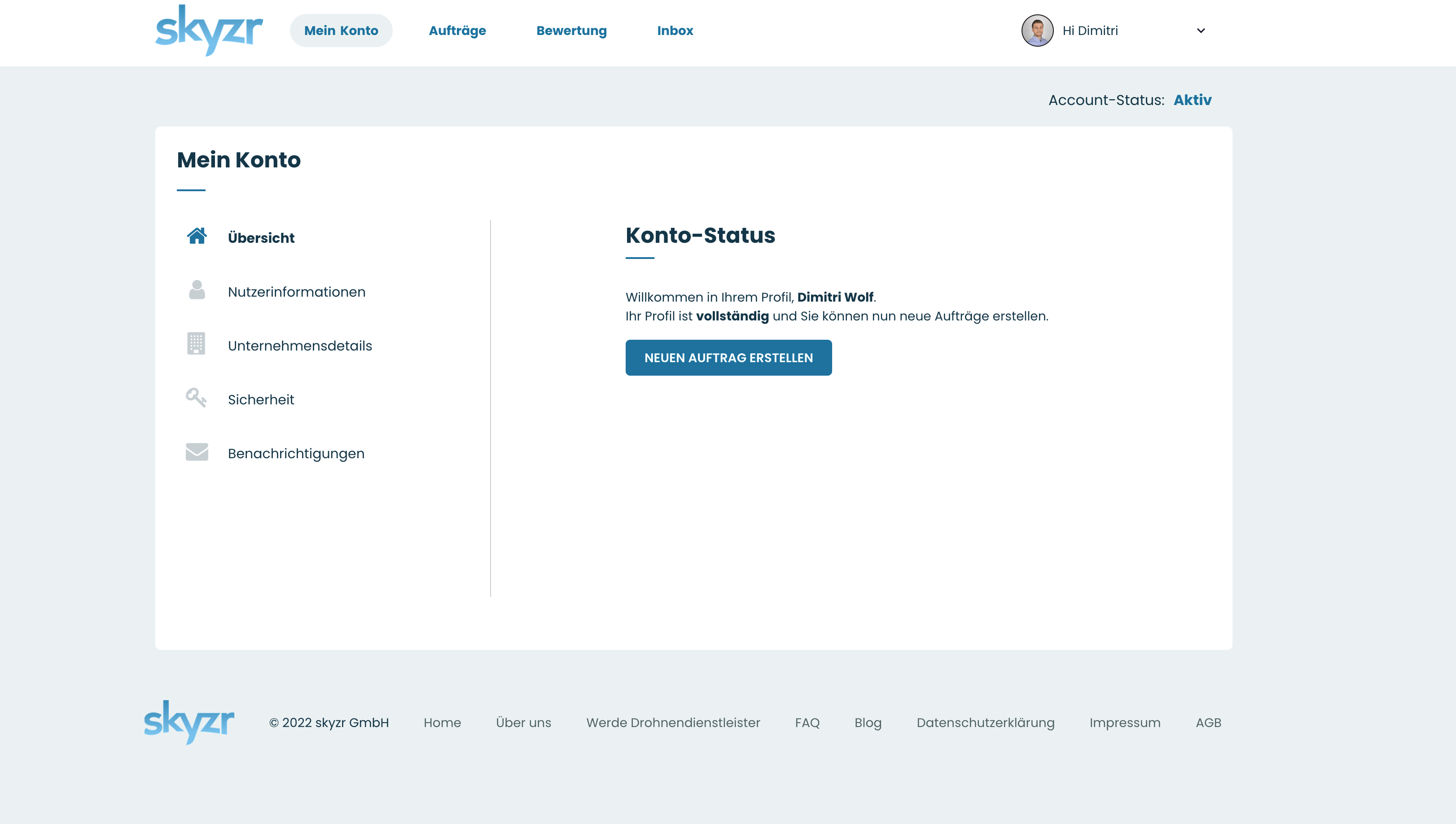Select Sicherheit in the account sidebar
The width and height of the screenshot is (1456, 824).
click(x=261, y=399)
